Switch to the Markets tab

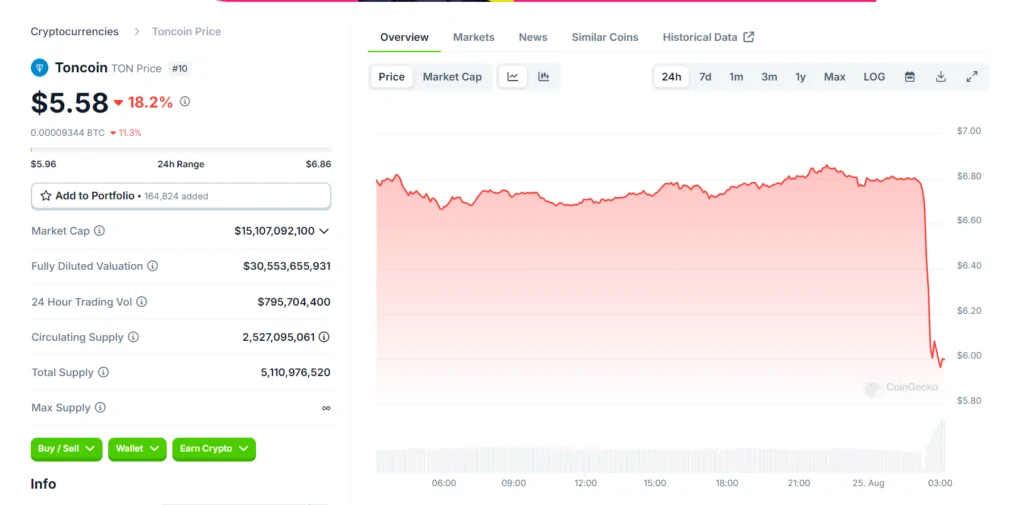[x=473, y=37]
